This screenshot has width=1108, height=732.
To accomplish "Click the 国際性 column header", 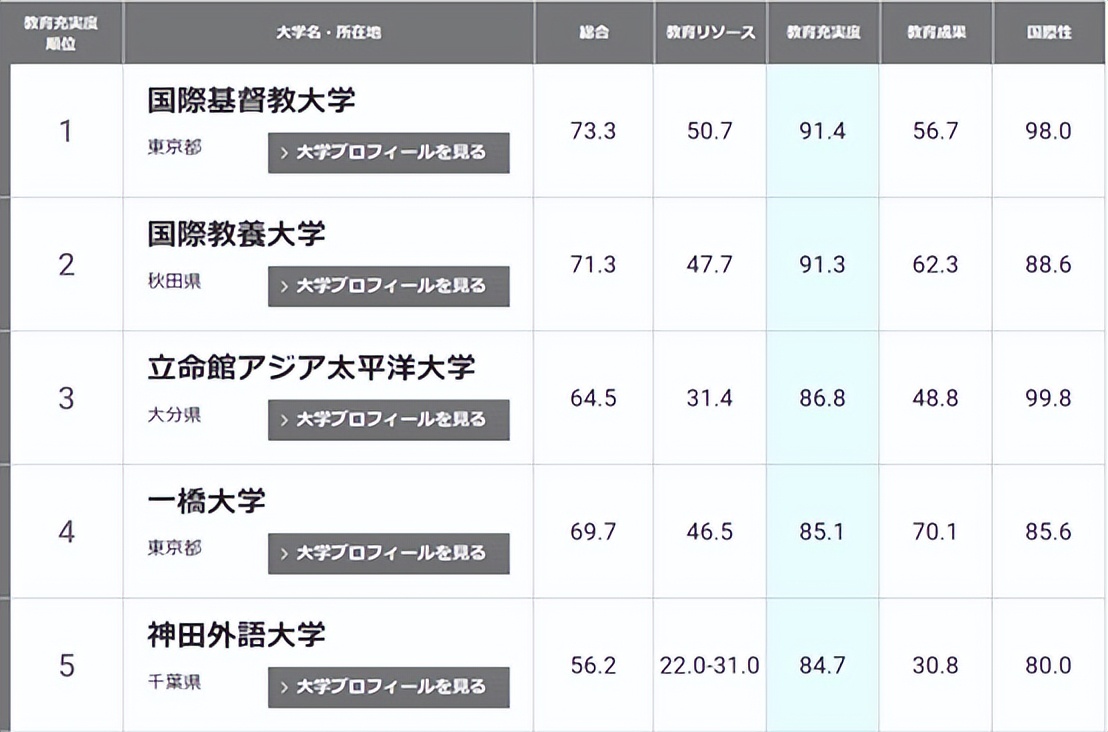I will [1049, 31].
